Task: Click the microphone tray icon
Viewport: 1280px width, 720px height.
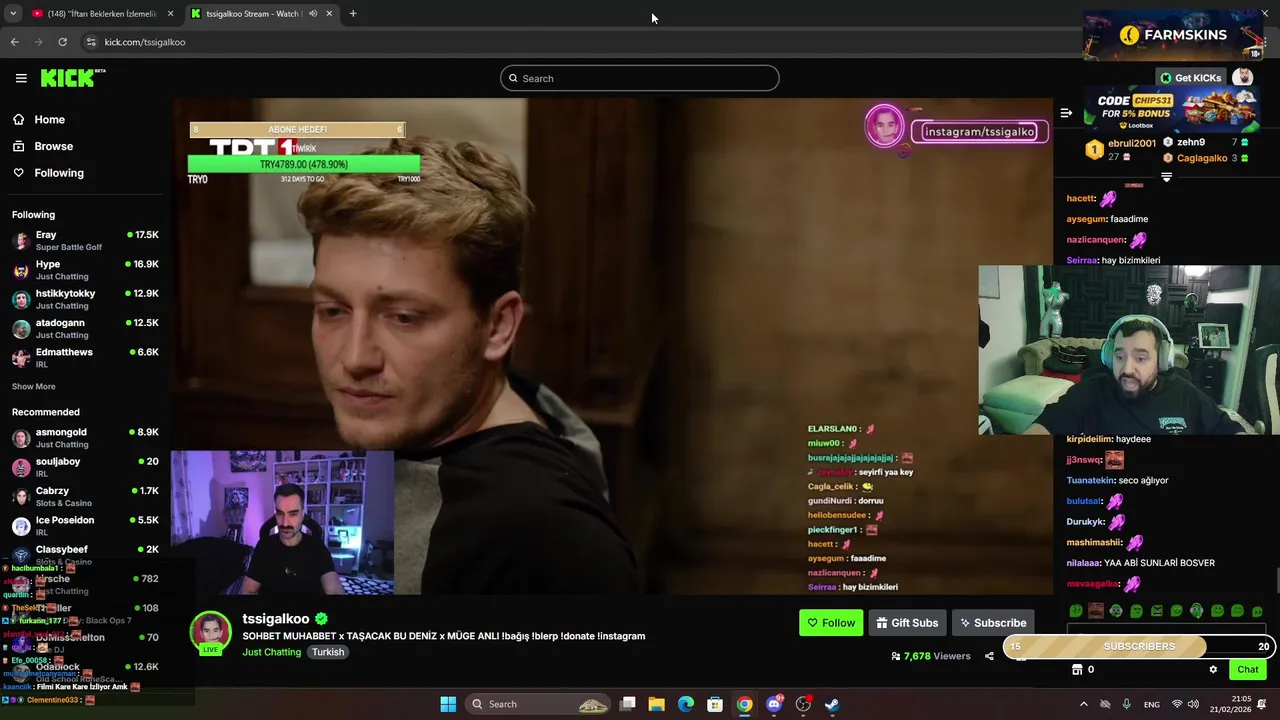Action: pos(1127,704)
